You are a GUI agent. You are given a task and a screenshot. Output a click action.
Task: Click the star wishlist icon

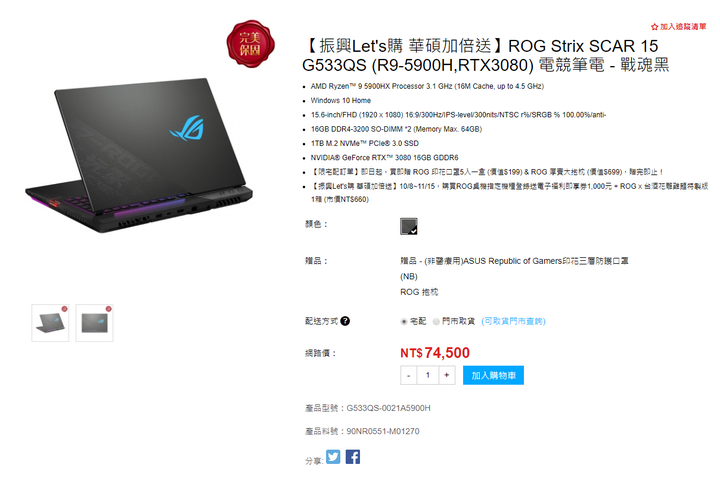click(654, 27)
